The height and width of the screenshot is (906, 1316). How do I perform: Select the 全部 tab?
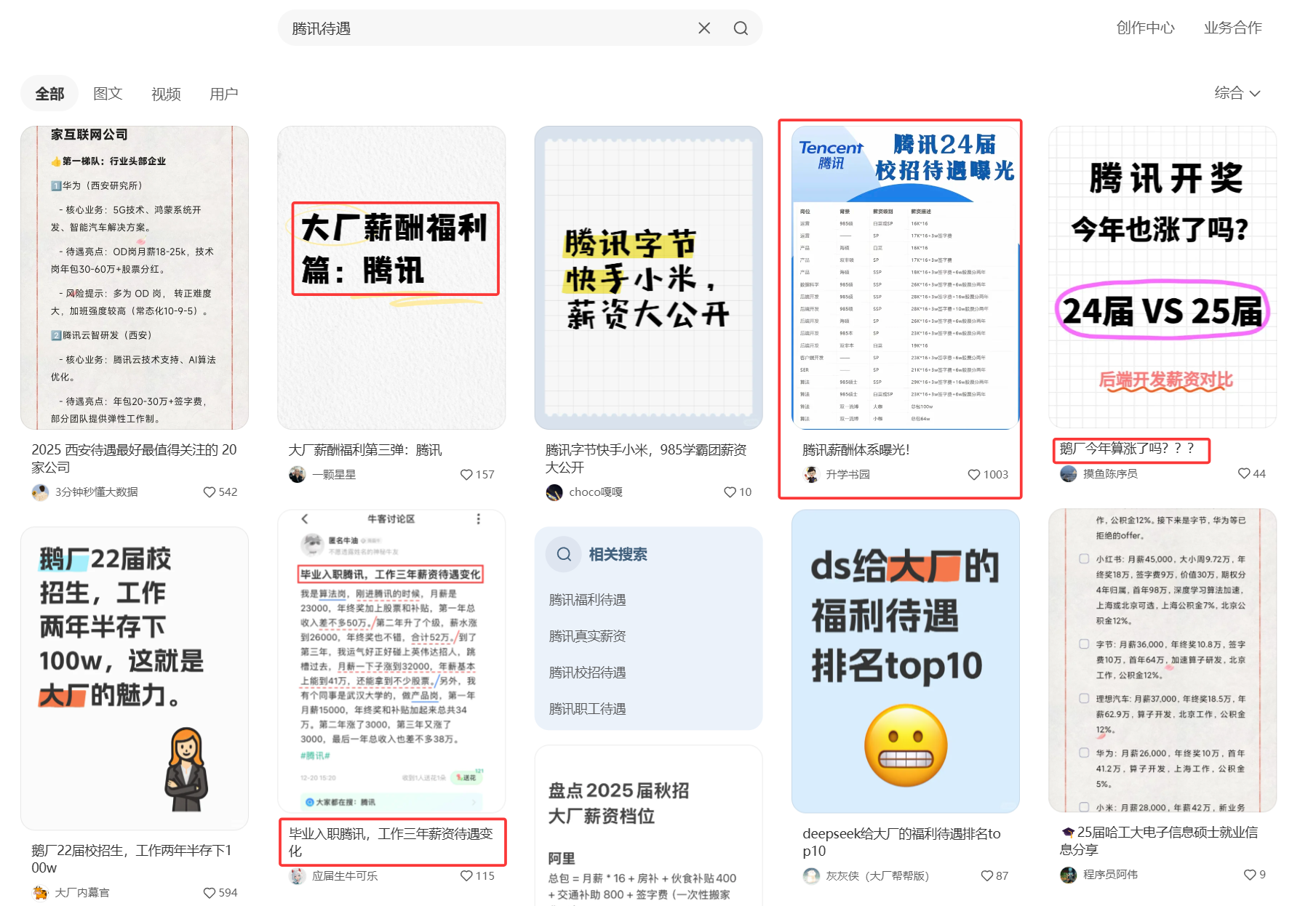(x=49, y=94)
